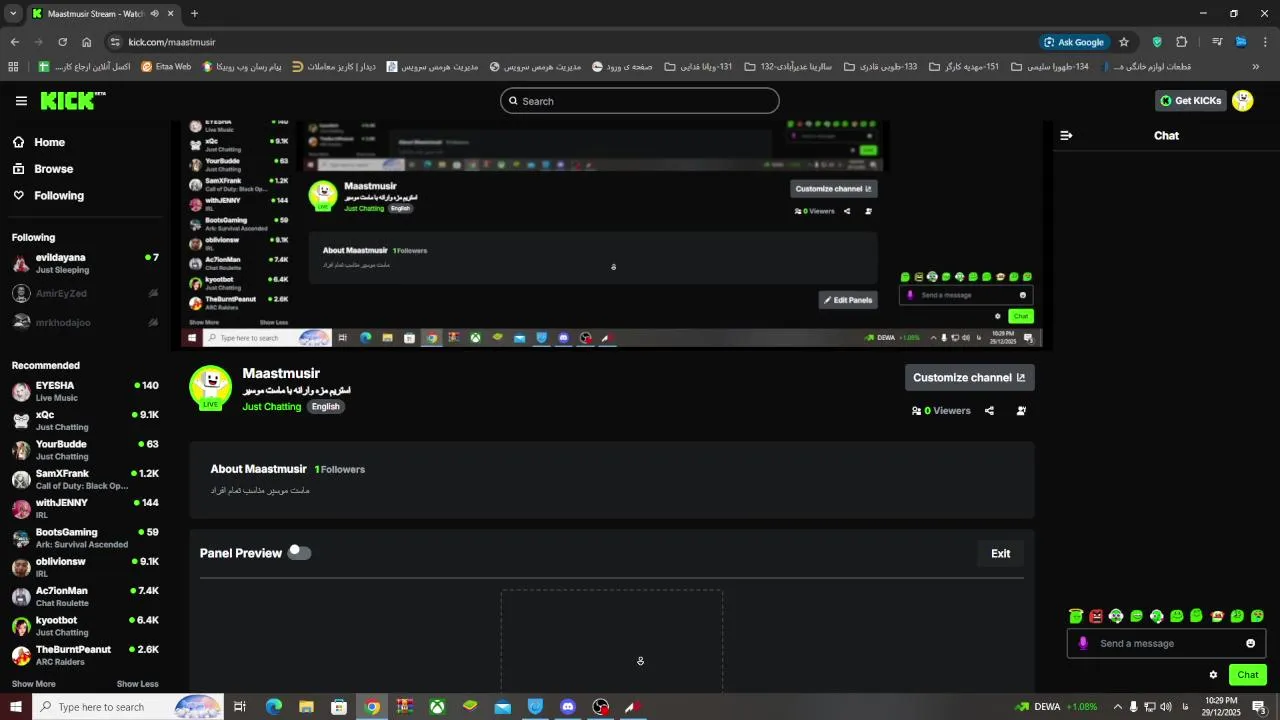This screenshot has height=720, width=1280.
Task: Click the user icon right of share
Action: click(1021, 410)
